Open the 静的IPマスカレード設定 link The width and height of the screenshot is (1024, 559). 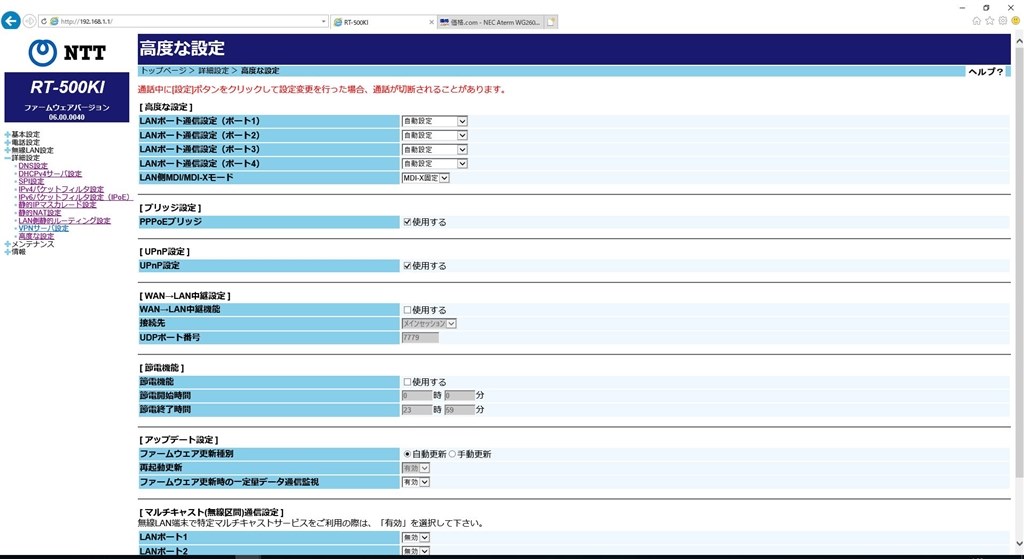click(57, 205)
